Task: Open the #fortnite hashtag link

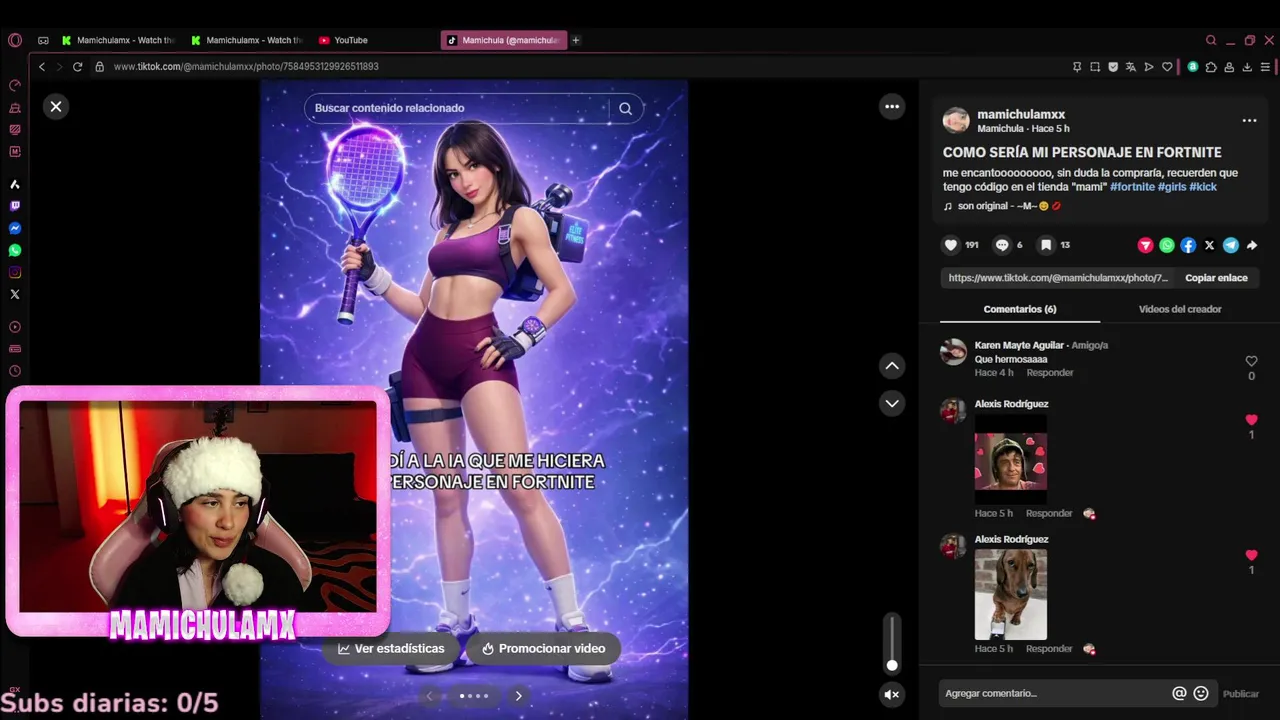Action: pyautogui.click(x=1132, y=187)
